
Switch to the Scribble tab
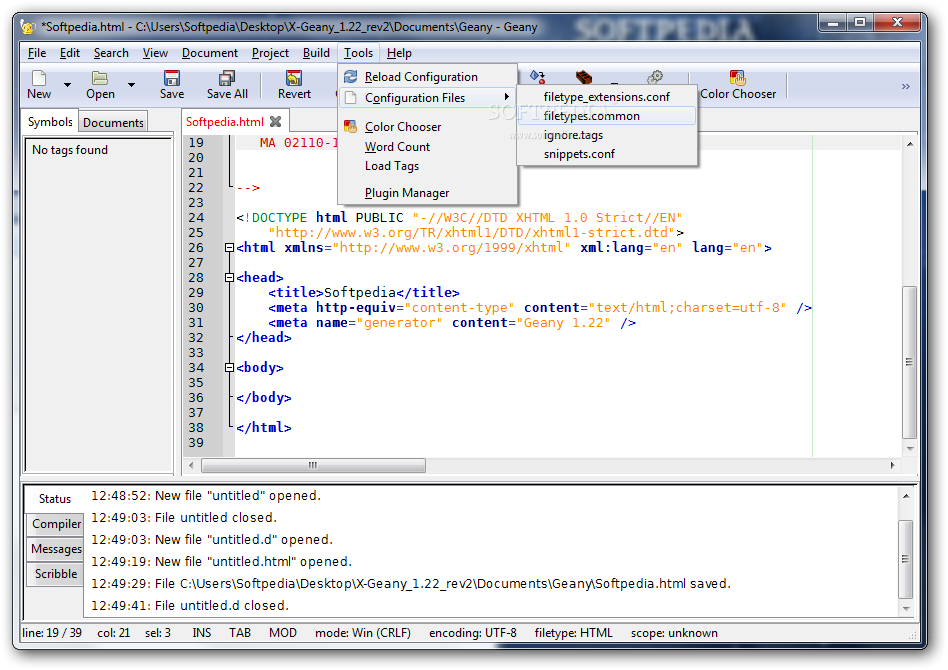click(56, 574)
